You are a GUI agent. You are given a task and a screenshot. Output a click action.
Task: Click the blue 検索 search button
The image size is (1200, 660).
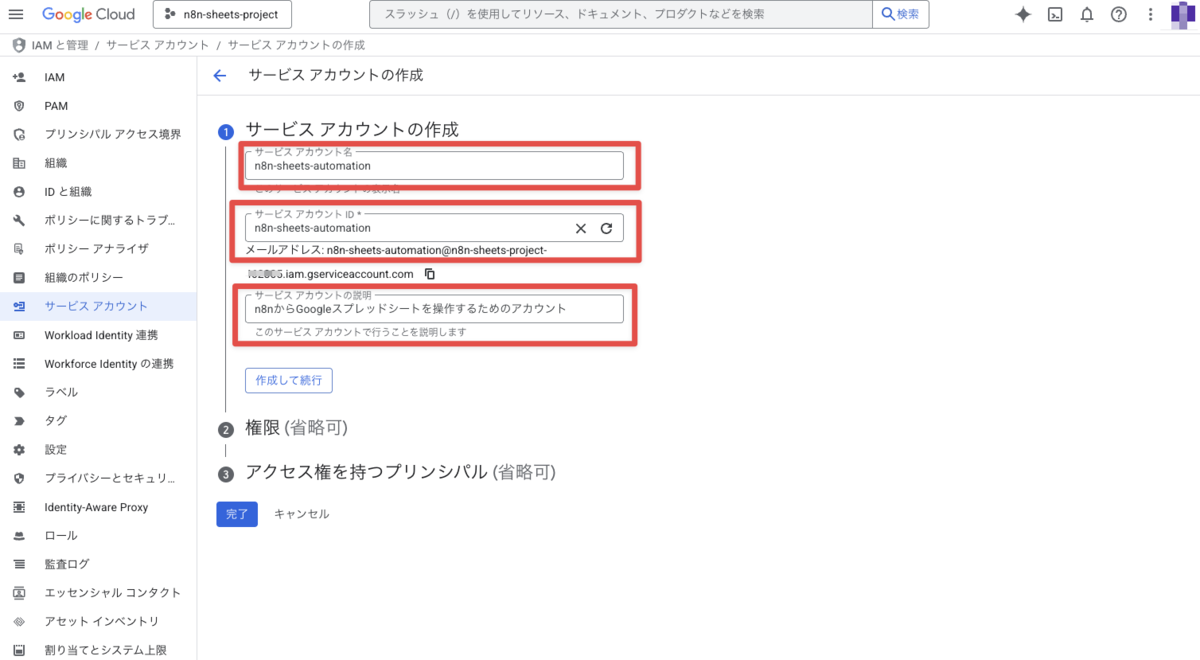pyautogui.click(x=901, y=14)
